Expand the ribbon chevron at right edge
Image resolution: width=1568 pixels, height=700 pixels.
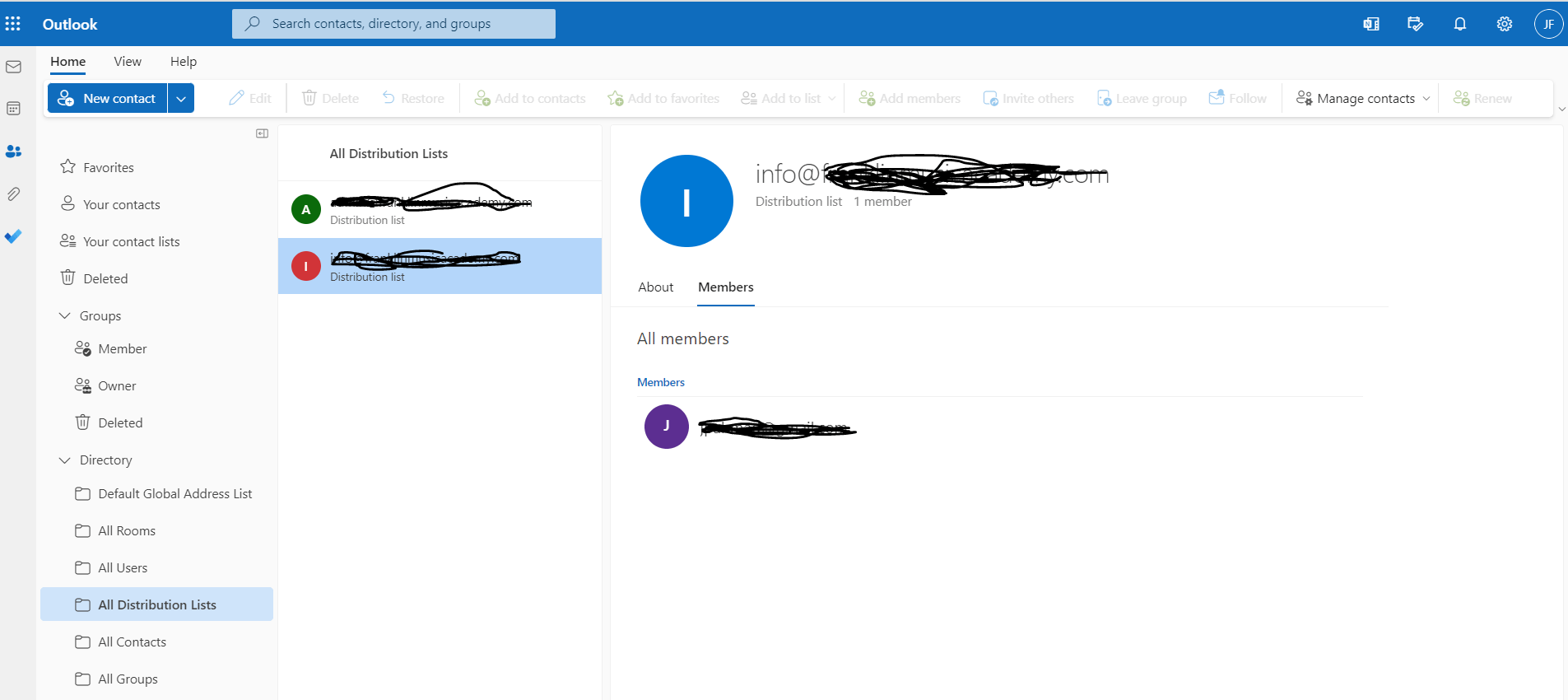[1561, 109]
